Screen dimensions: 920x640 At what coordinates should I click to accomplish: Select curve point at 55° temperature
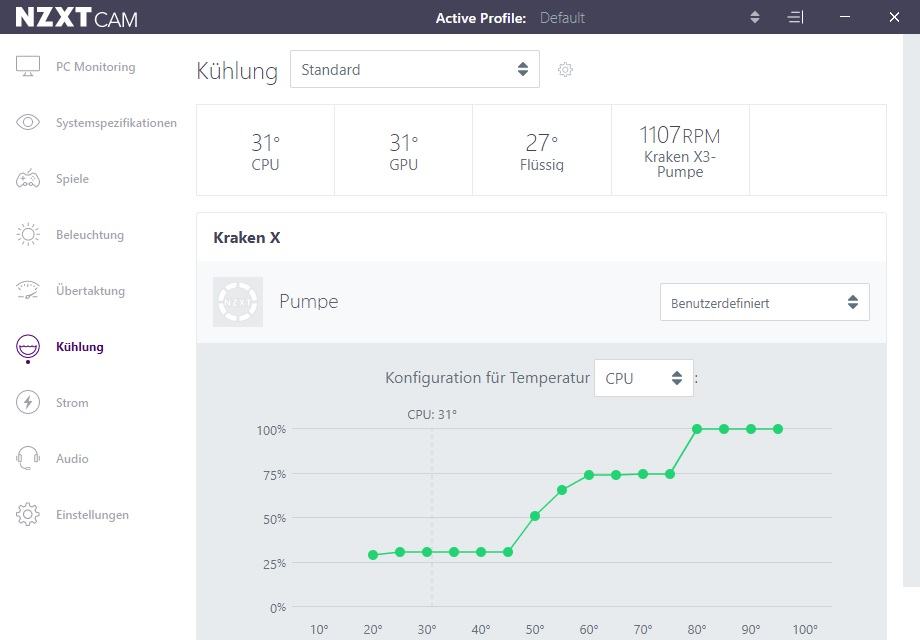pyautogui.click(x=562, y=490)
